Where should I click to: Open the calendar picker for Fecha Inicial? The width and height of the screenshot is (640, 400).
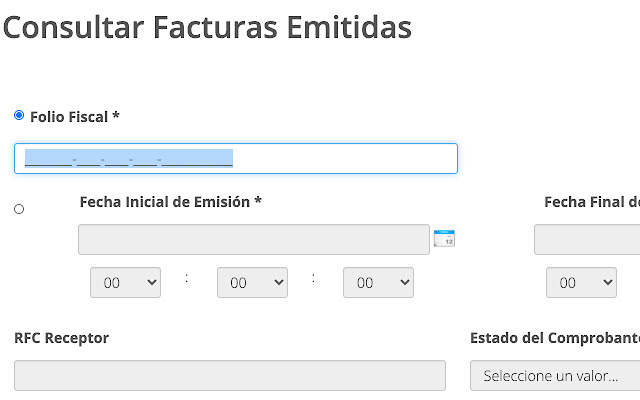pyautogui.click(x=444, y=239)
